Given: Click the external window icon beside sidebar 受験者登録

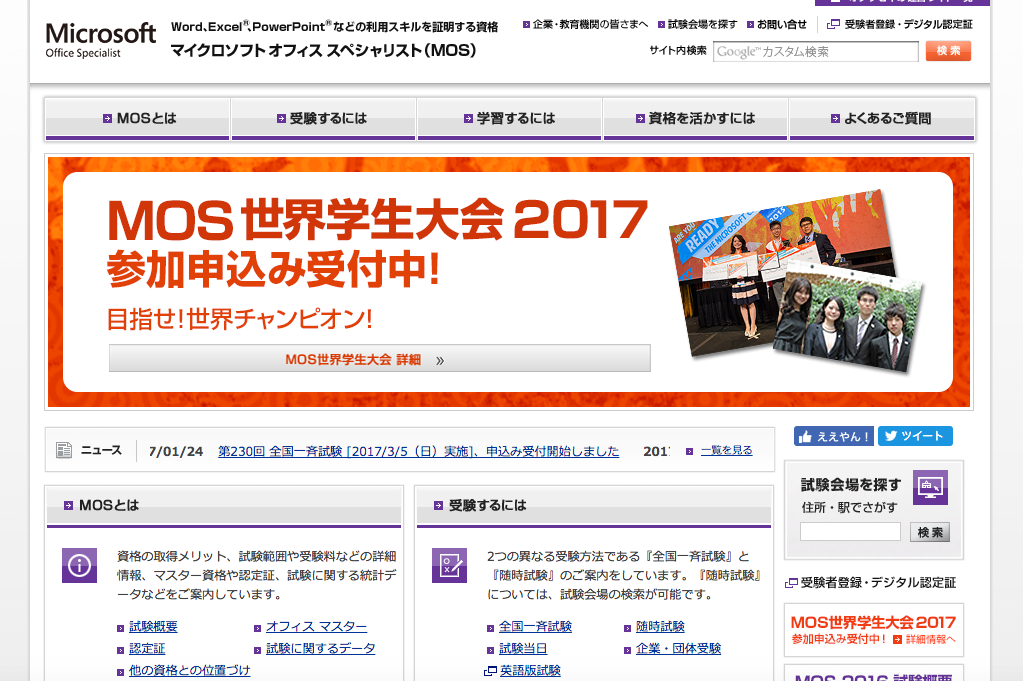Looking at the screenshot, I should click(x=791, y=583).
